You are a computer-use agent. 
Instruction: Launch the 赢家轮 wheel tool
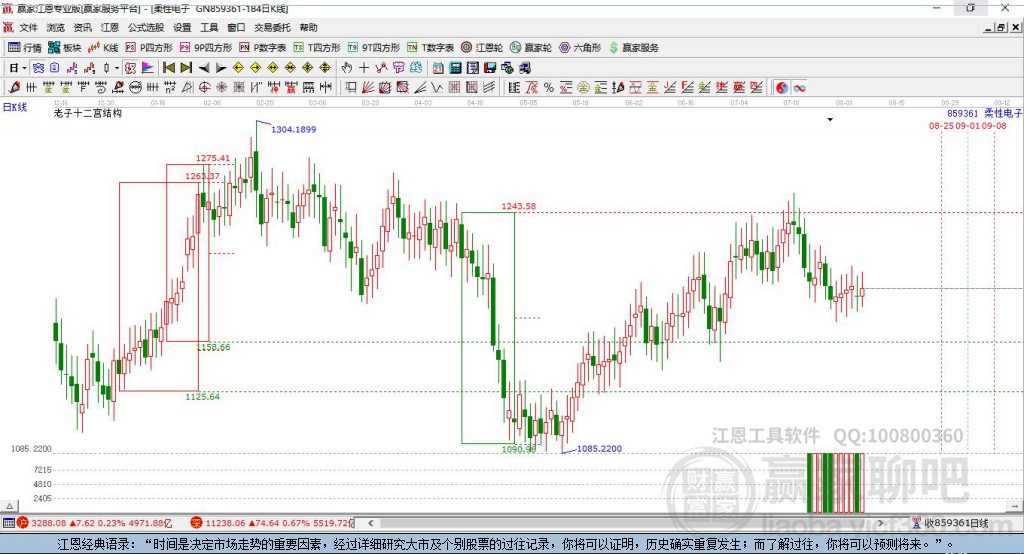pyautogui.click(x=531, y=48)
